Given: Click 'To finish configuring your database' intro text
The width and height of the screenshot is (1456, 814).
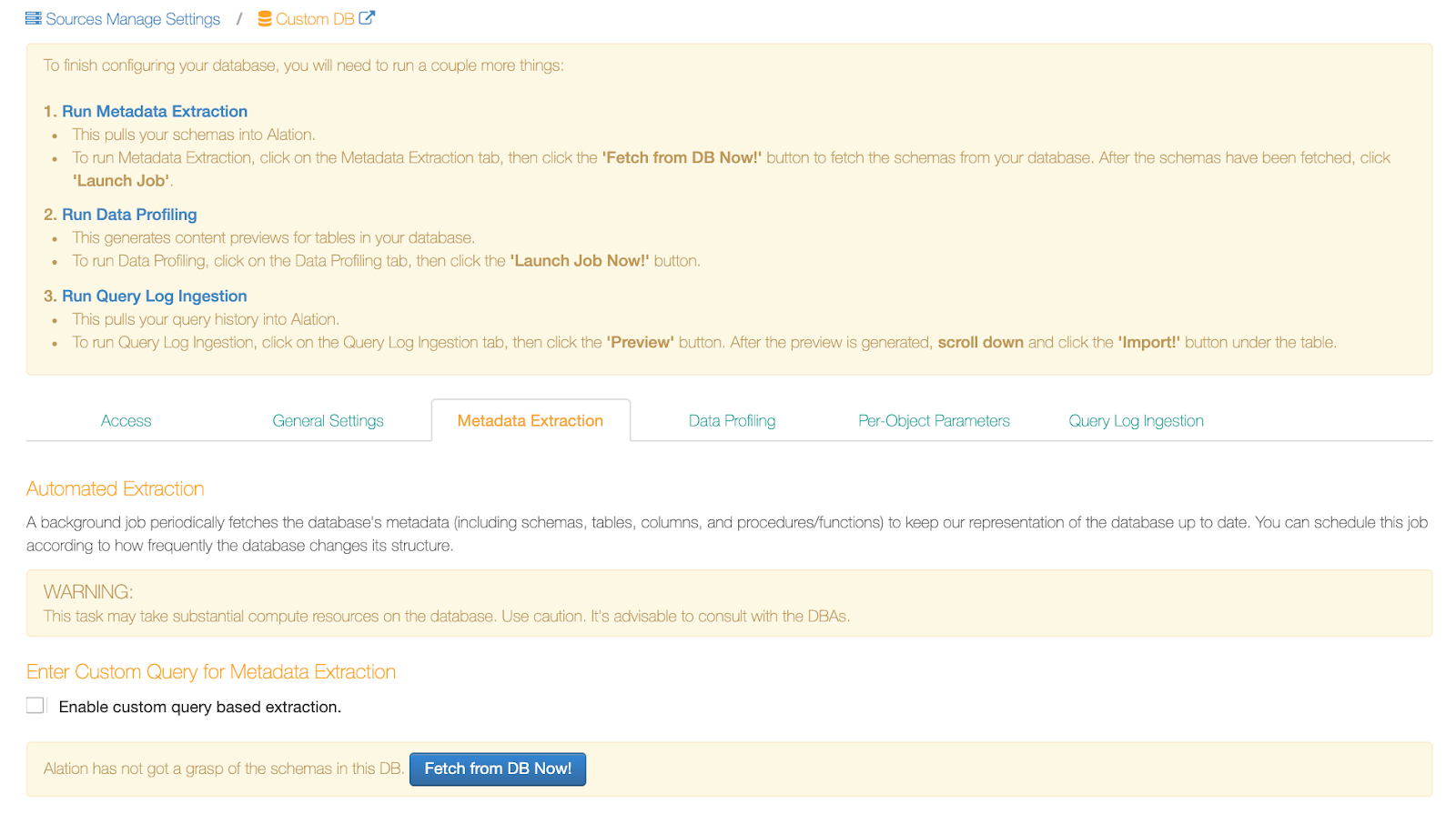Looking at the screenshot, I should [304, 65].
